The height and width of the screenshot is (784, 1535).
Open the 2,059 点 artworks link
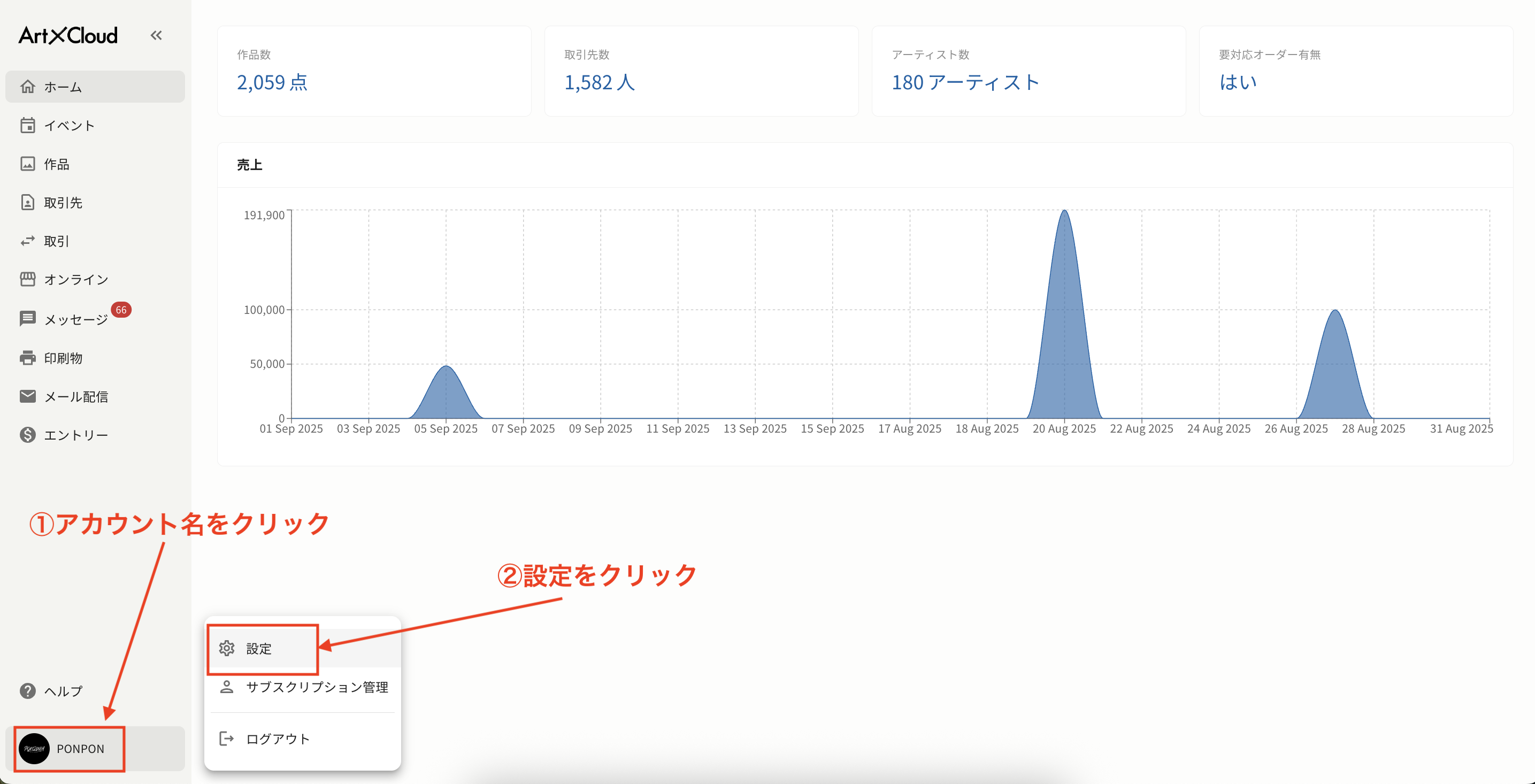point(272,83)
